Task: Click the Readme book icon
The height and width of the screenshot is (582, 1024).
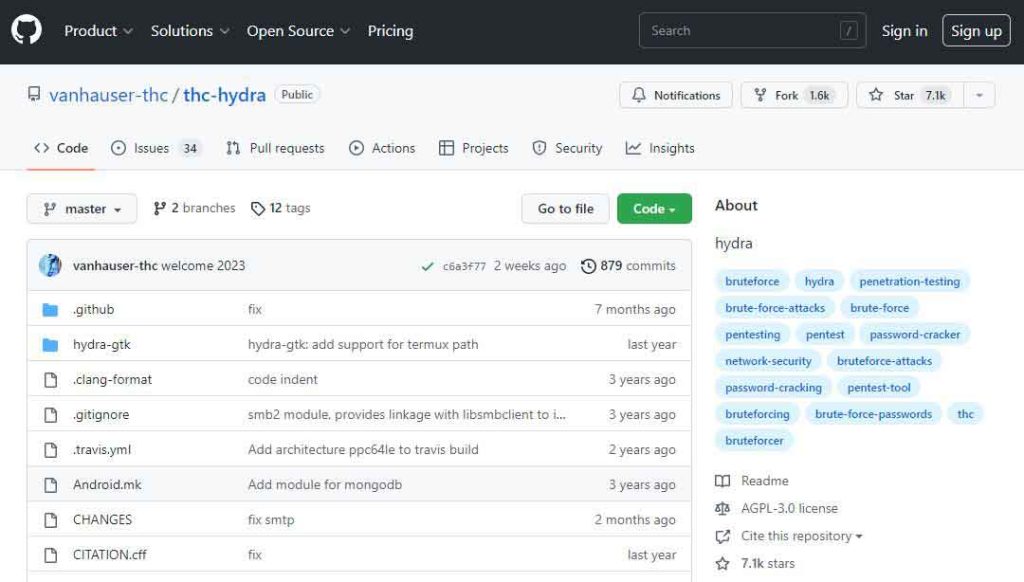Action: click(x=723, y=481)
